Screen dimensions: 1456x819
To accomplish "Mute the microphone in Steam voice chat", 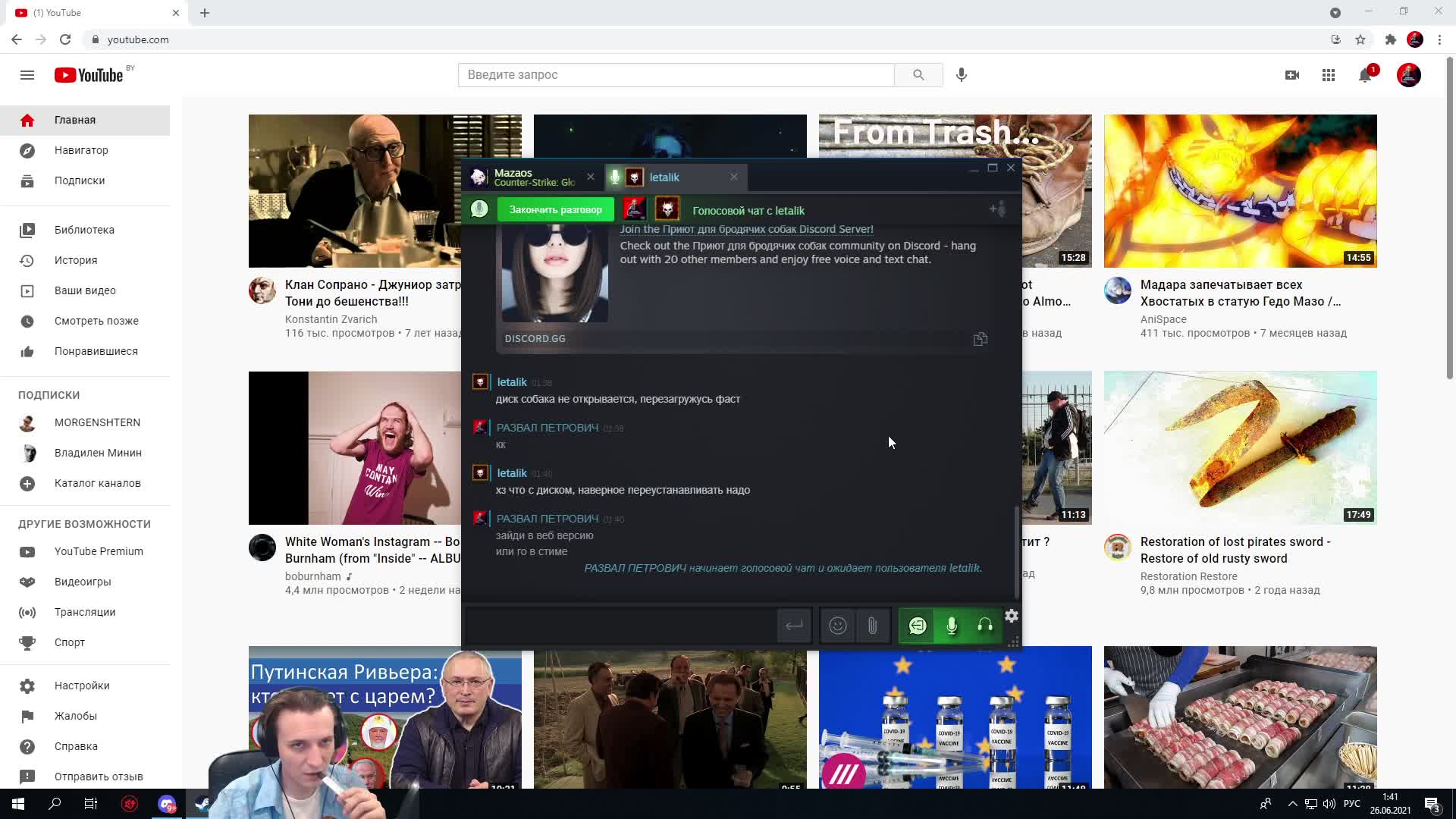I will pyautogui.click(x=952, y=626).
